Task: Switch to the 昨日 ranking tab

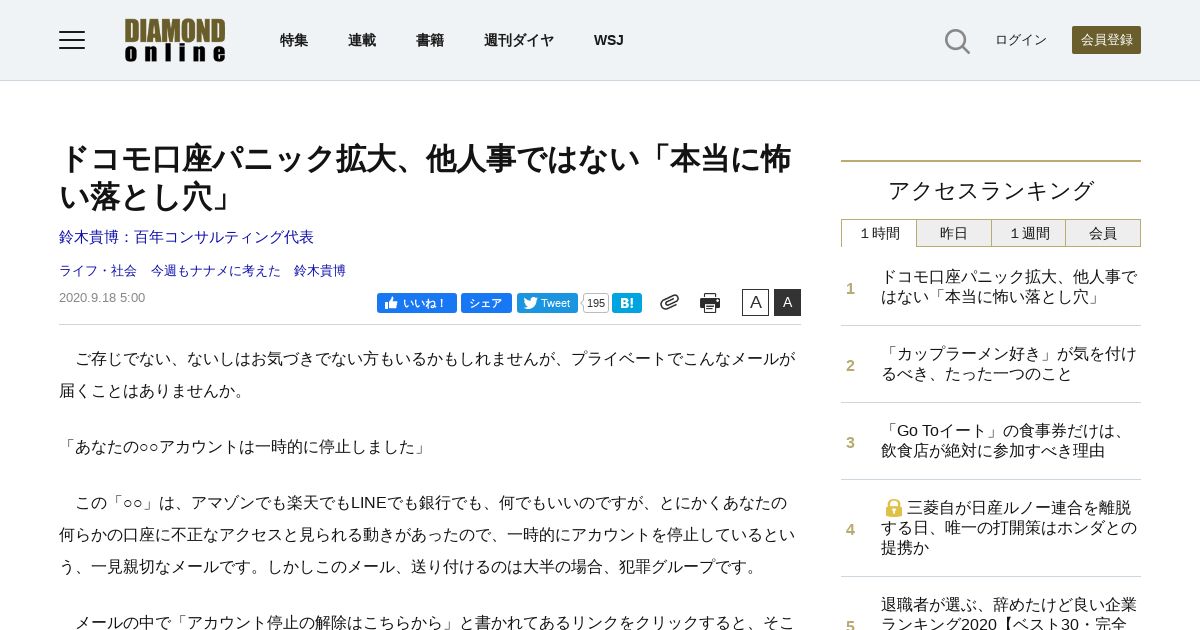Action: 954,233
